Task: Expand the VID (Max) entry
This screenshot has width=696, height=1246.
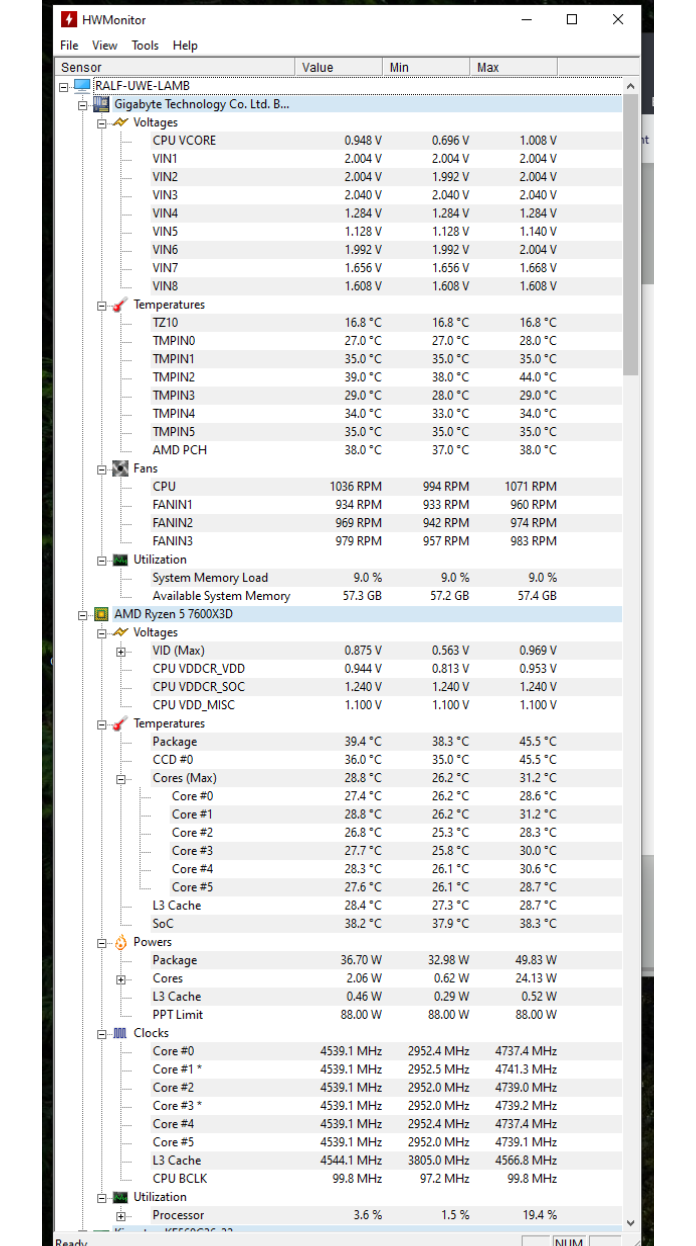Action: (x=121, y=651)
